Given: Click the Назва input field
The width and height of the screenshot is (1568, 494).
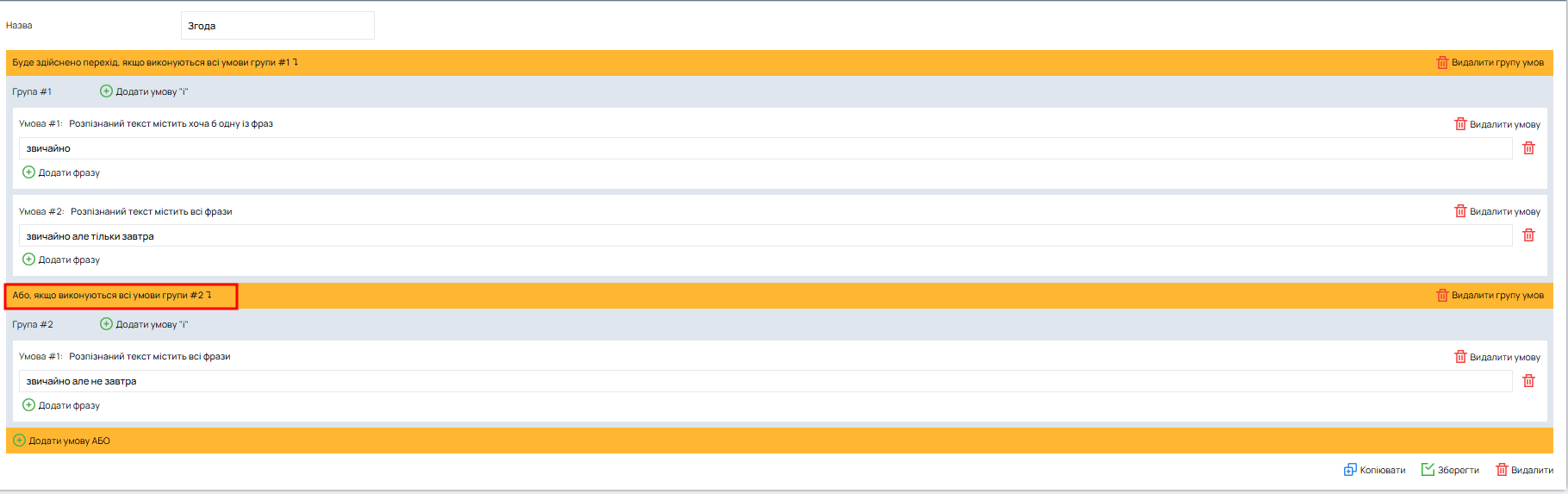Looking at the screenshot, I should [277, 26].
